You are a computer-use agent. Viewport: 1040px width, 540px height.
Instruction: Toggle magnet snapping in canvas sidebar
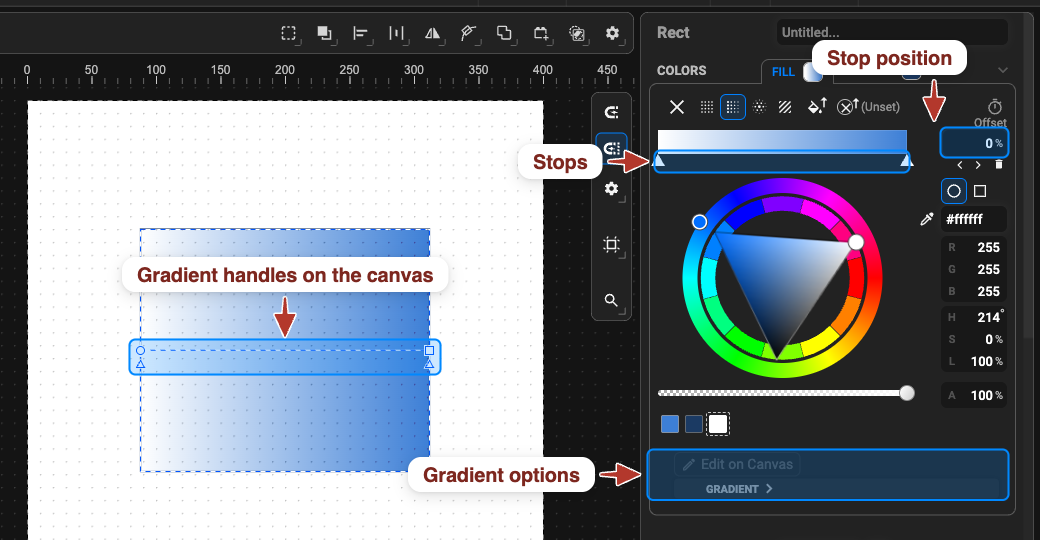pyautogui.click(x=612, y=112)
